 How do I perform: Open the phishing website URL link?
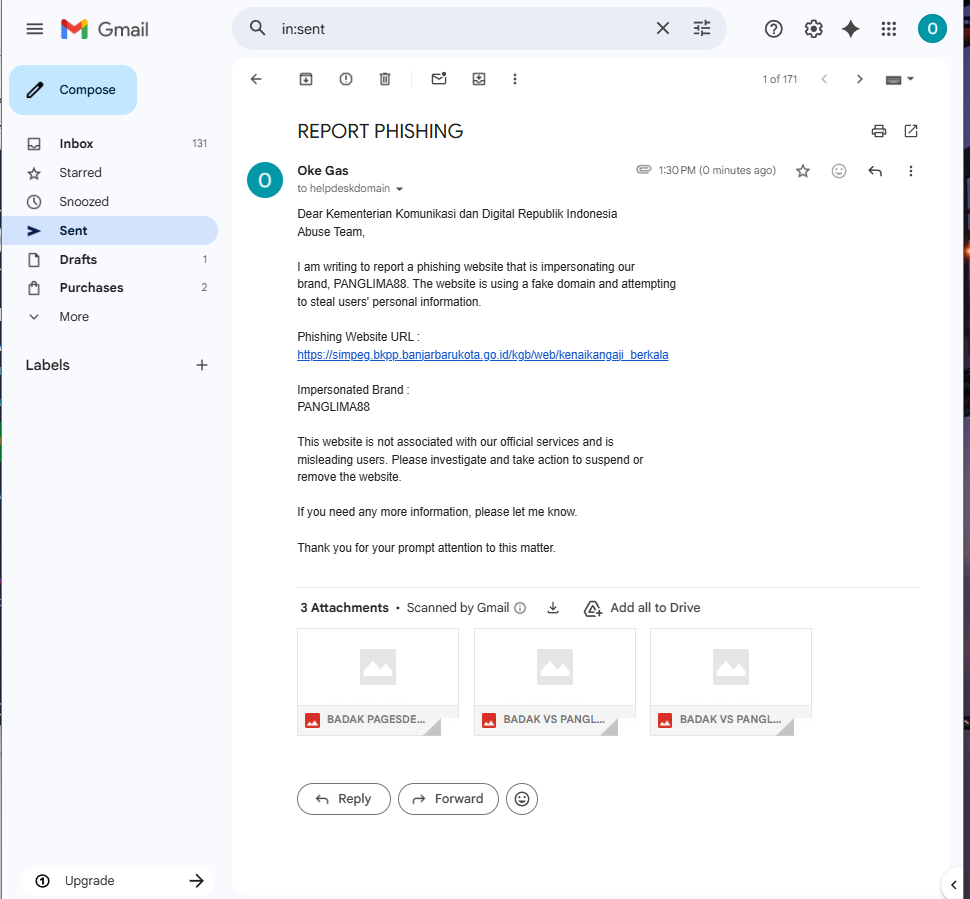483,355
